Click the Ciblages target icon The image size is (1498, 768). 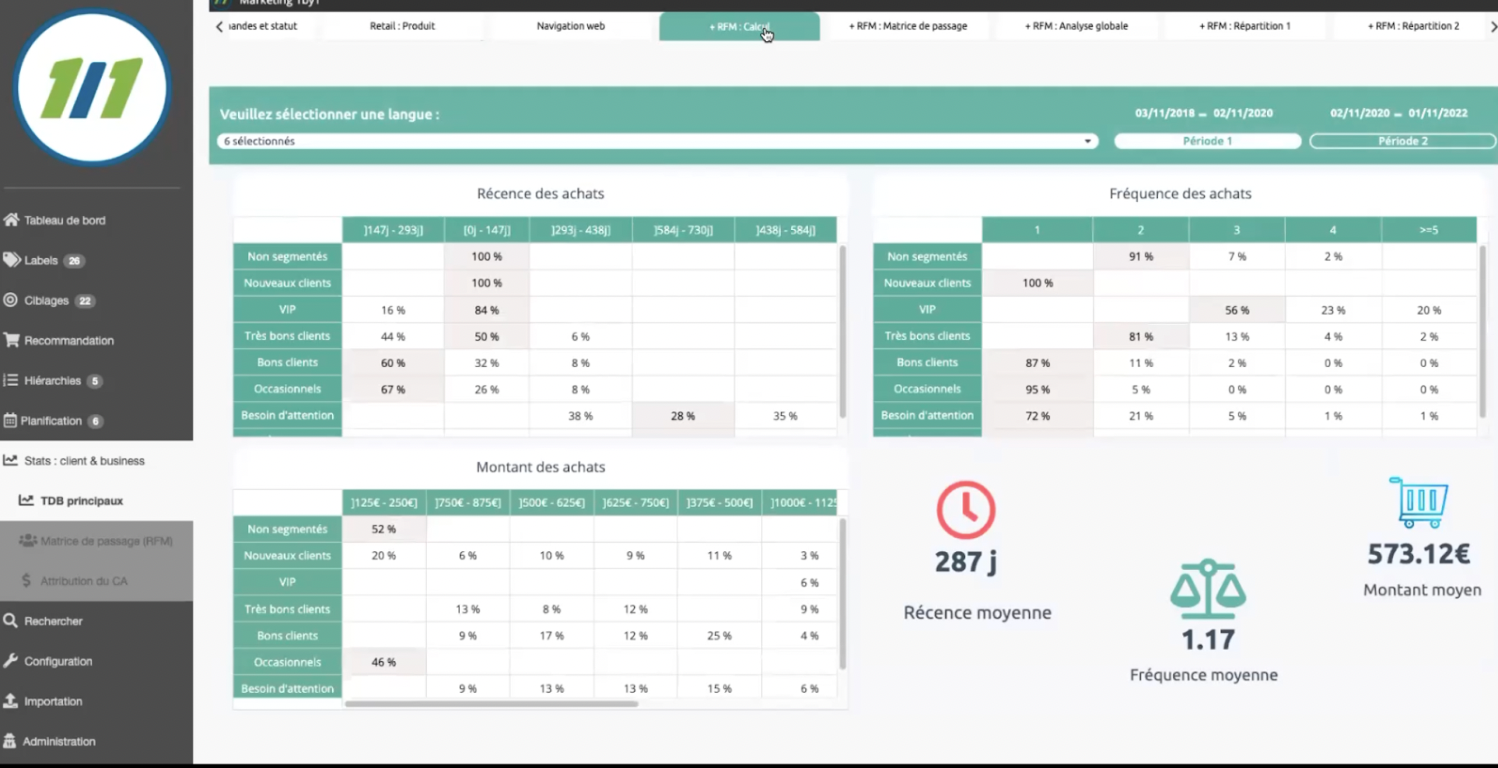click(11, 300)
